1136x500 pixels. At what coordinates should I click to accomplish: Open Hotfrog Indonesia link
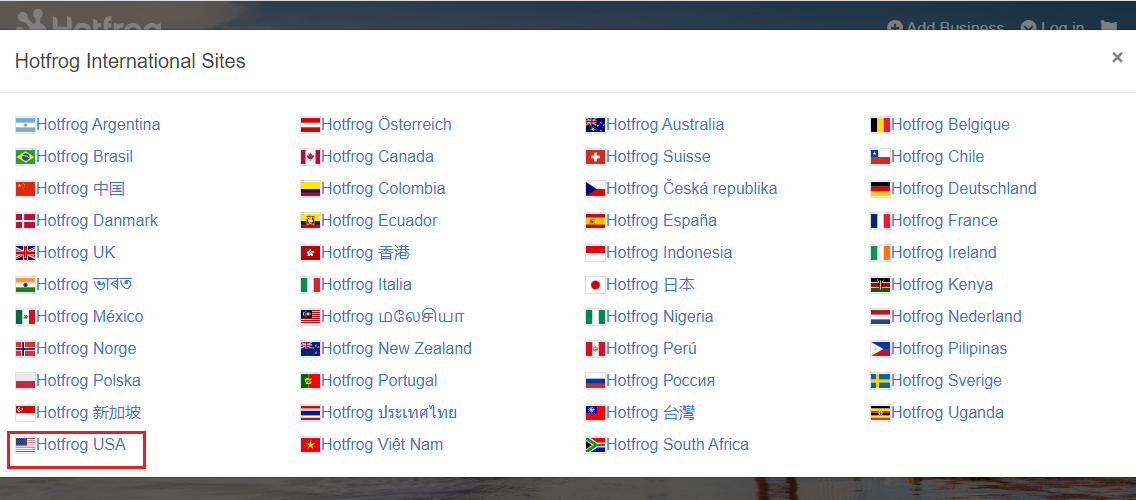[x=669, y=252]
